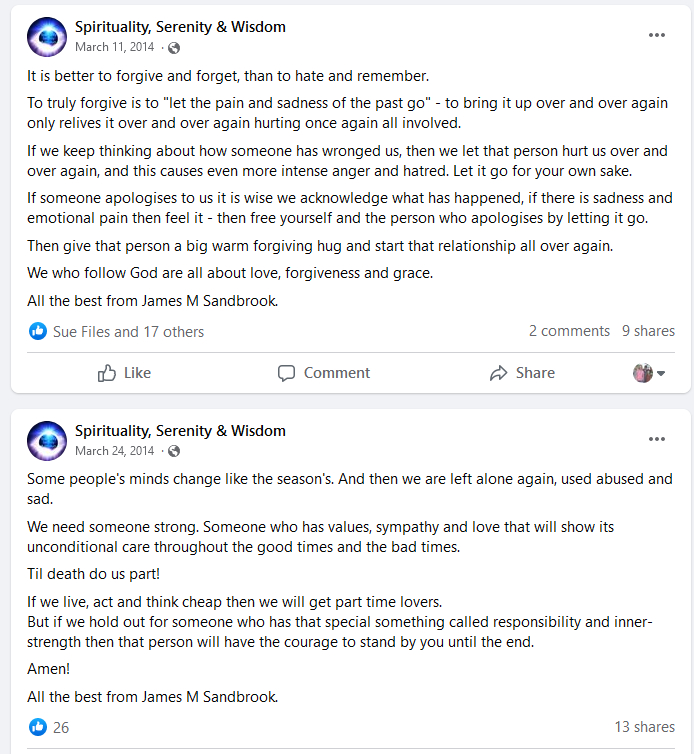This screenshot has width=694, height=754.
Task: Like the forgiveness post
Action: (x=125, y=373)
